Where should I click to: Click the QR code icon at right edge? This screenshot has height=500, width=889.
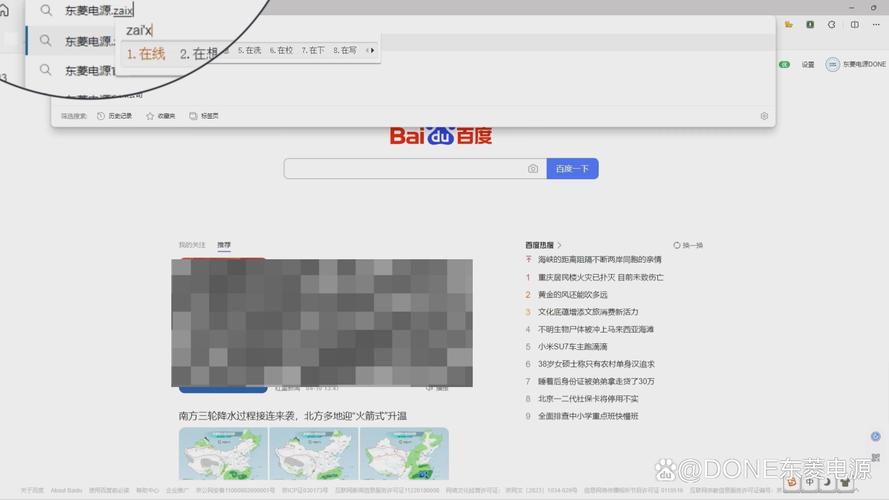click(875, 457)
